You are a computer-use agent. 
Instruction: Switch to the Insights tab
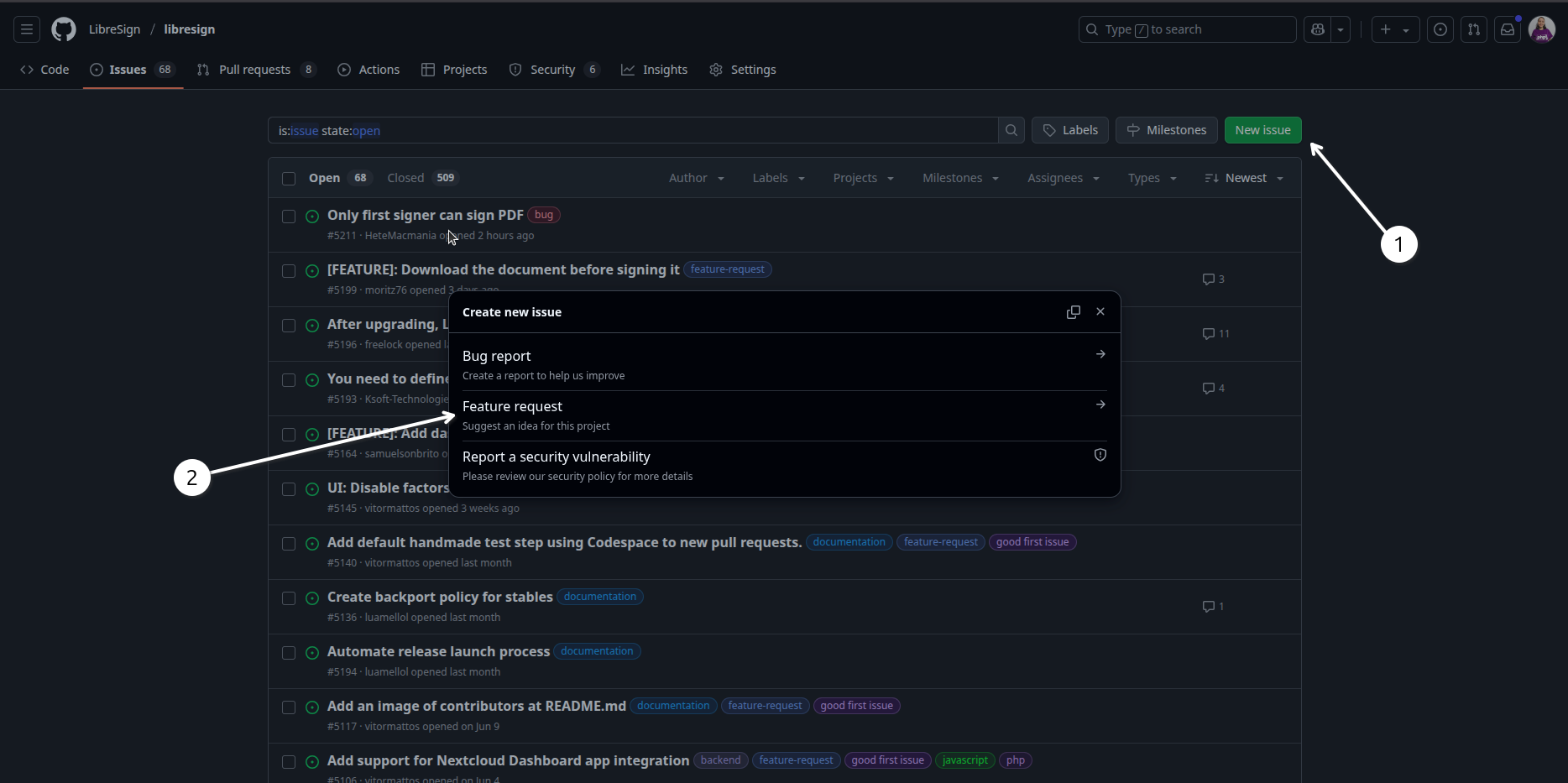[x=655, y=70]
